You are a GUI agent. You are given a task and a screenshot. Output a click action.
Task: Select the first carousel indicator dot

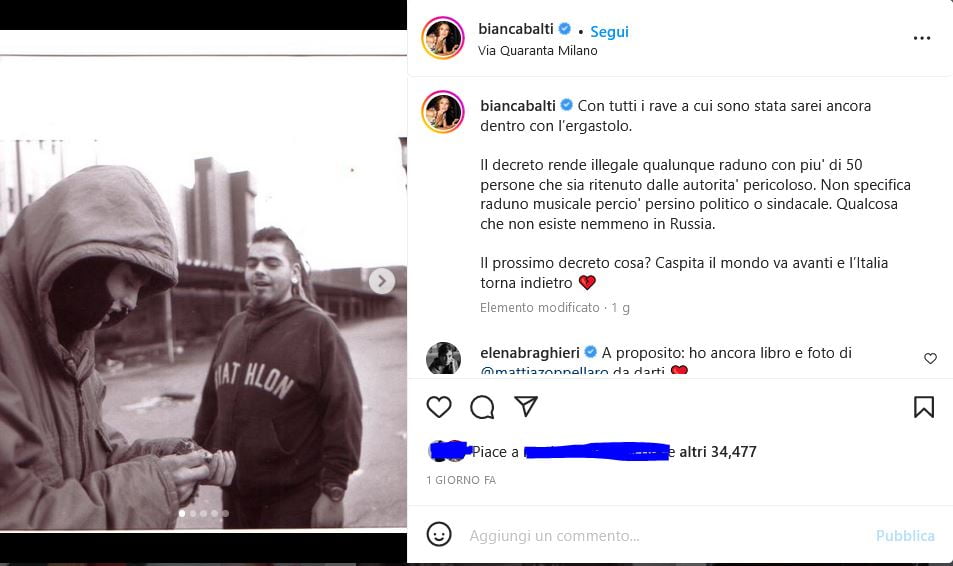[x=182, y=514]
